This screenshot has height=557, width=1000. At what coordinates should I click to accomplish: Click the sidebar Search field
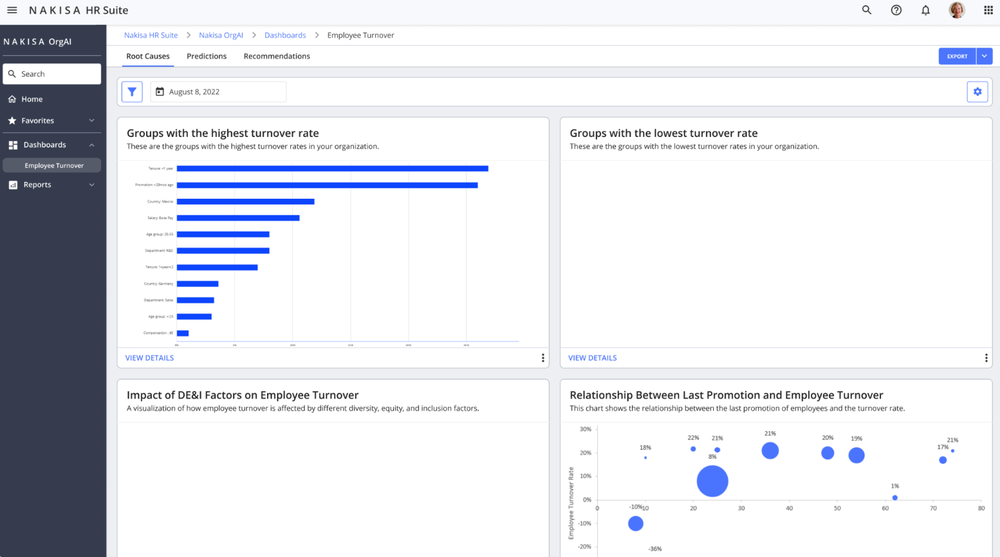coord(52,74)
